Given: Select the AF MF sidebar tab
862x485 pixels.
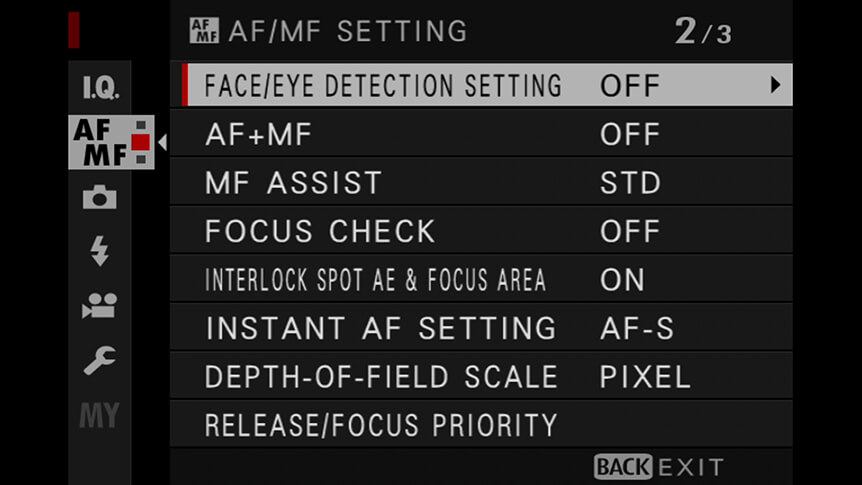Looking at the screenshot, I should (x=111, y=142).
